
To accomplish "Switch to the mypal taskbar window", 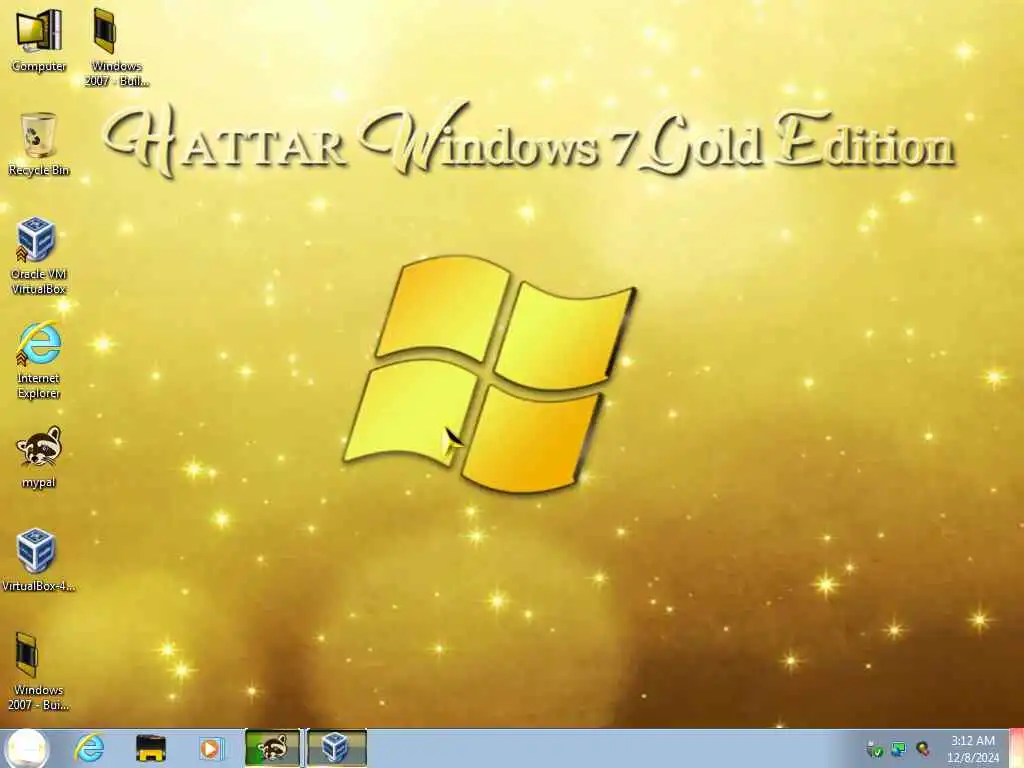I will pos(272,748).
